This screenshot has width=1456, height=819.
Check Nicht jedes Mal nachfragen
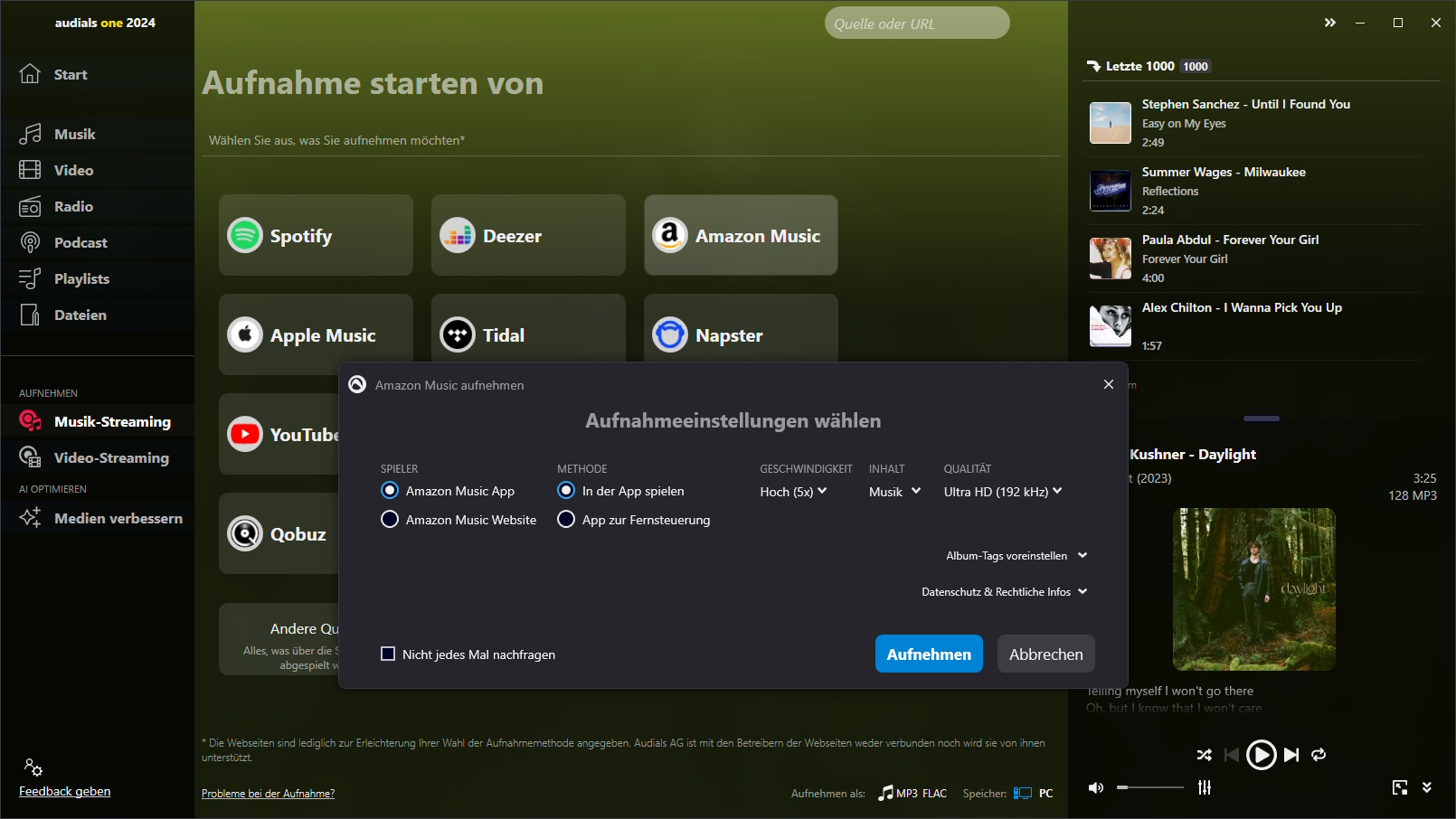click(x=388, y=654)
